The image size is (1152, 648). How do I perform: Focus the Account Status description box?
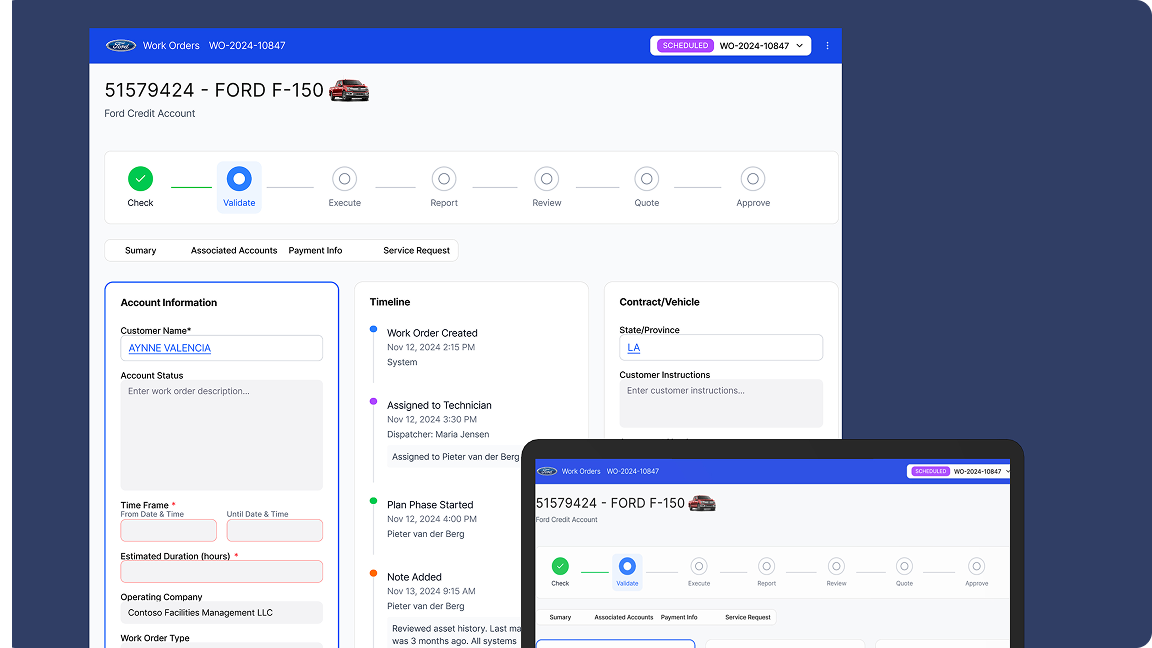pyautogui.click(x=221, y=435)
